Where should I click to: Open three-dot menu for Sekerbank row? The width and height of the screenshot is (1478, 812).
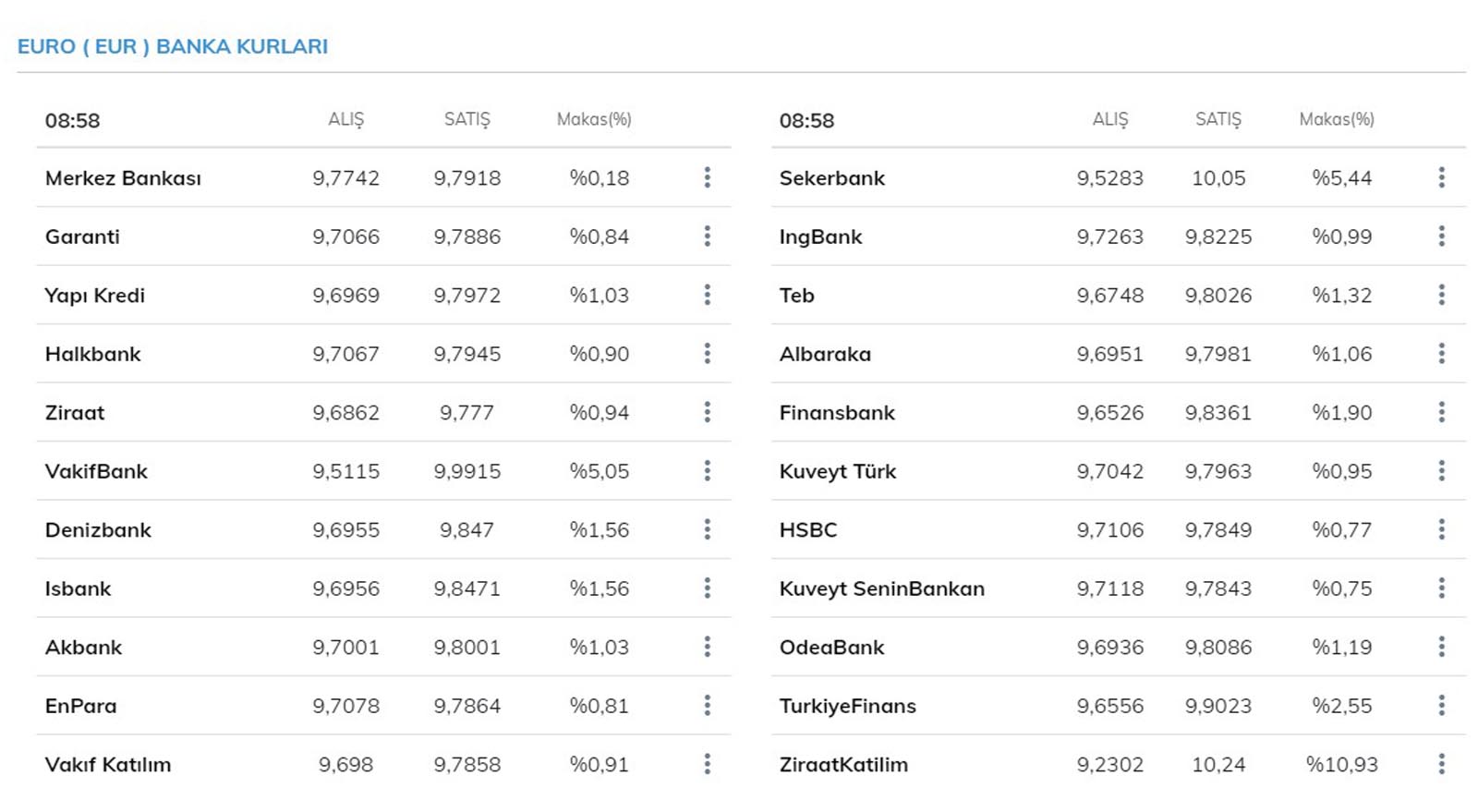pyautogui.click(x=1441, y=177)
